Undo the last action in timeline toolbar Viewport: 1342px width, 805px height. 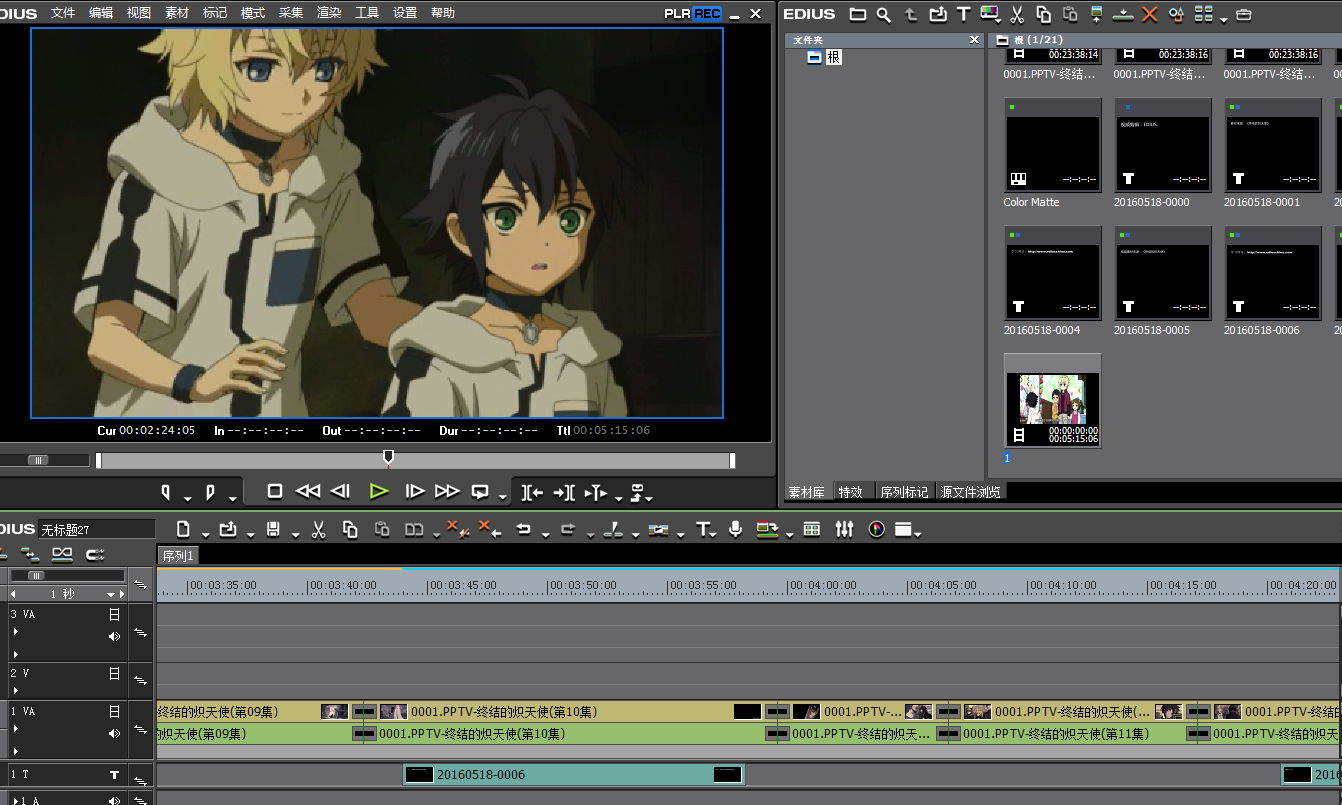coord(523,529)
